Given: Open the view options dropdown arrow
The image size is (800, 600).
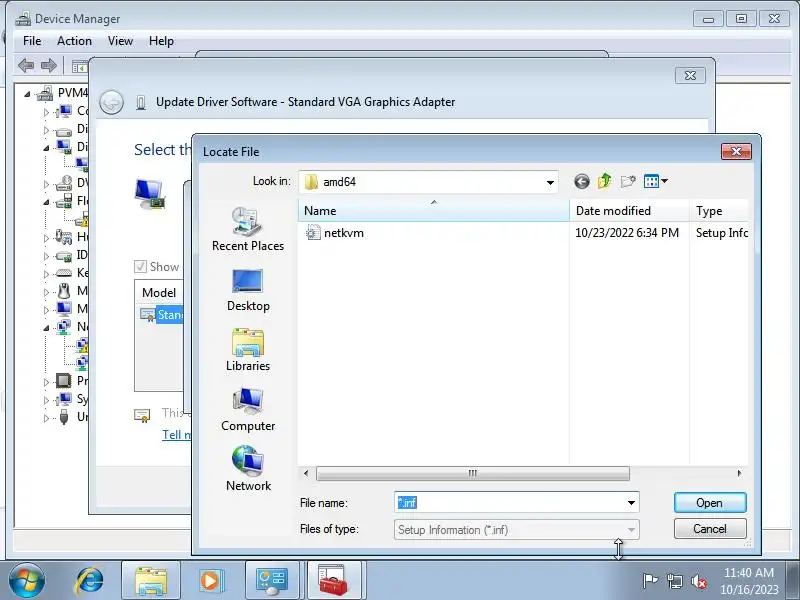Looking at the screenshot, I should point(664,181).
